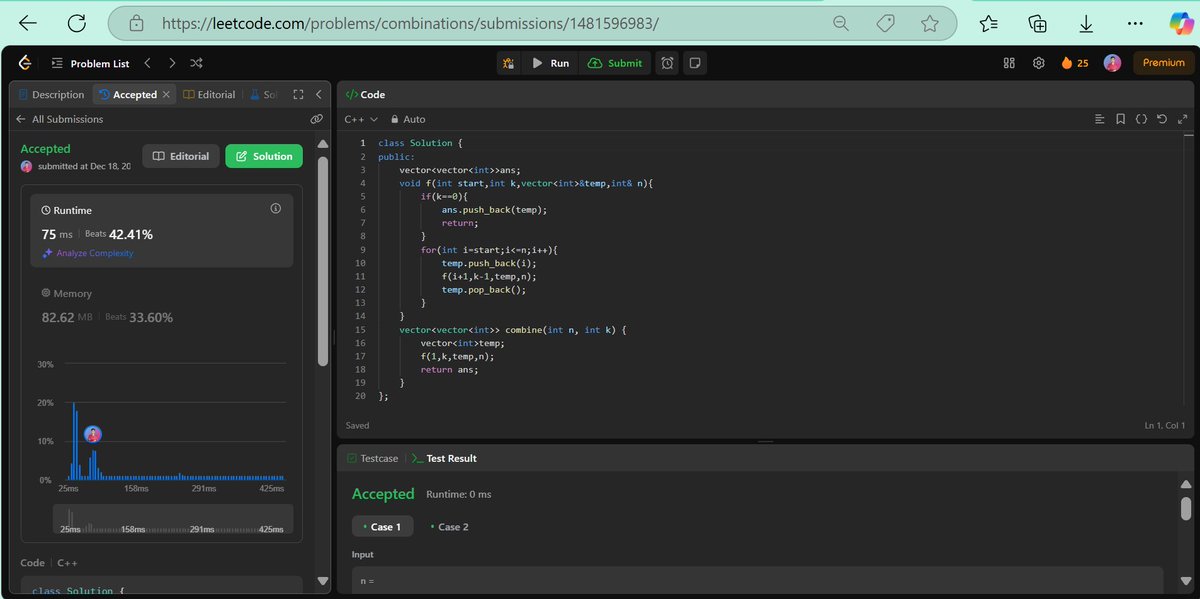1200x599 pixels.
Task: Click Analyze Complexity link
Action: (x=88, y=253)
